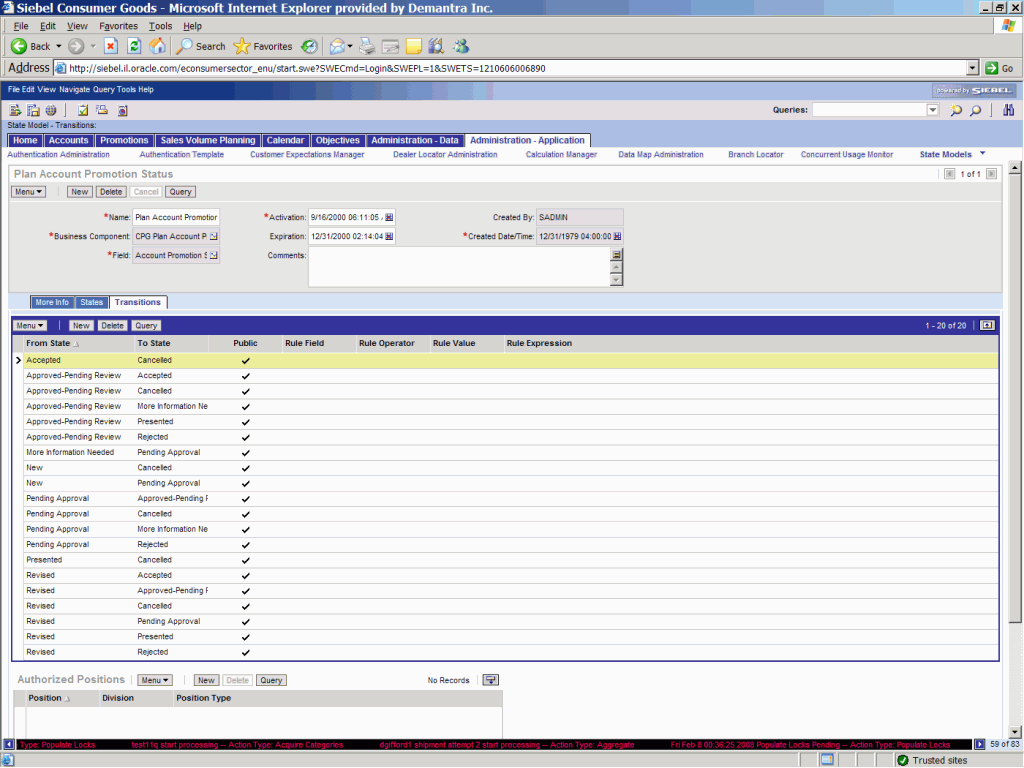Open the browser Favorites menu
The image size is (1024, 768).
[x=118, y=26]
